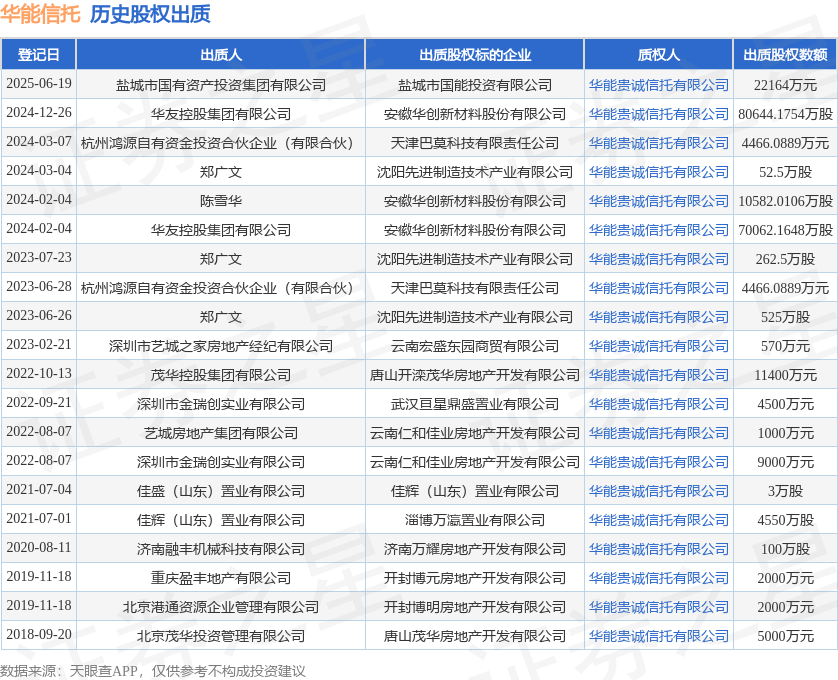Screen dimensions: 838x680
Task: Click the 登记日 column header
Action: point(38,55)
